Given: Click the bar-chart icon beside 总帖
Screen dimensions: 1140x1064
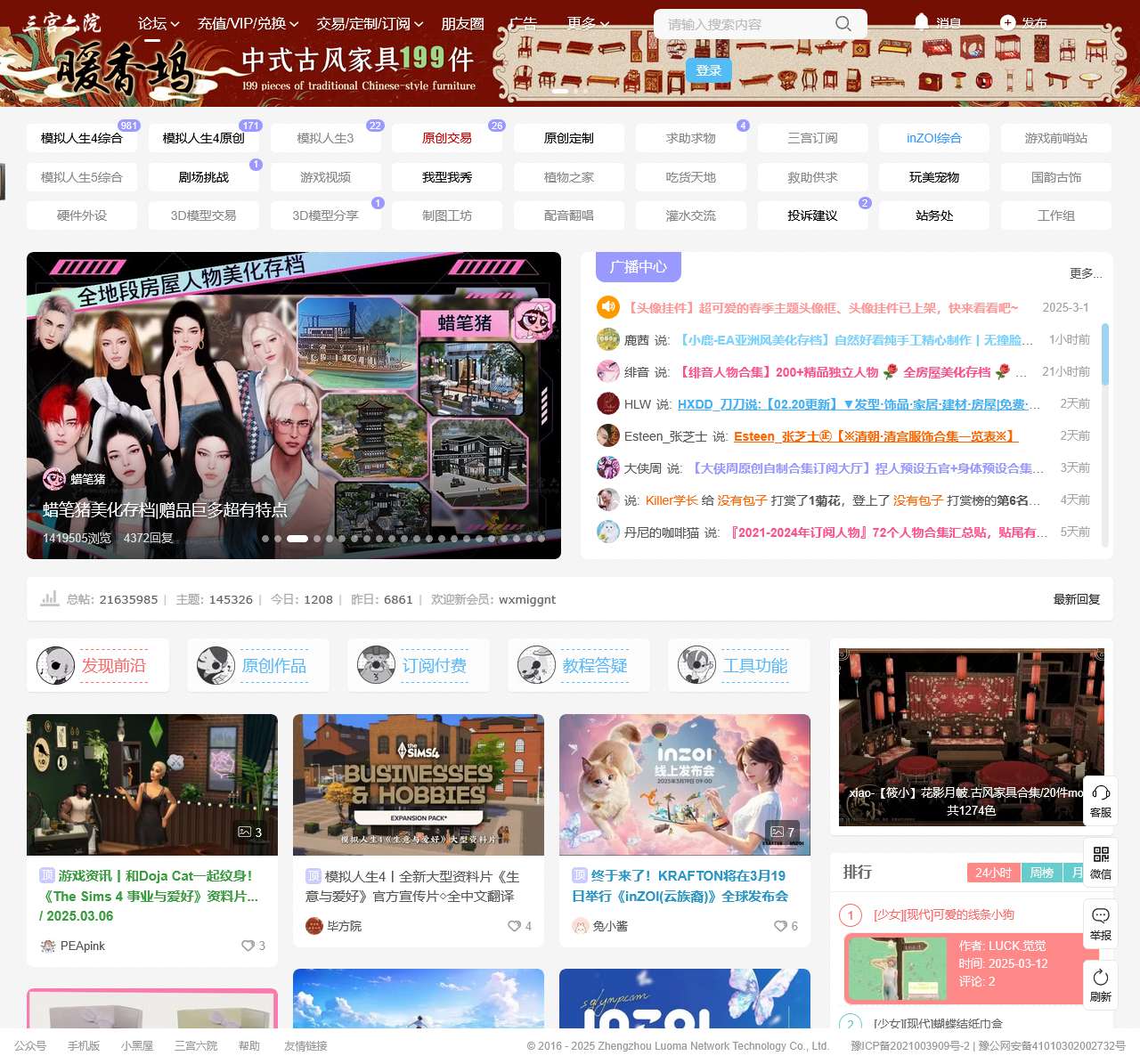Looking at the screenshot, I should (x=49, y=598).
